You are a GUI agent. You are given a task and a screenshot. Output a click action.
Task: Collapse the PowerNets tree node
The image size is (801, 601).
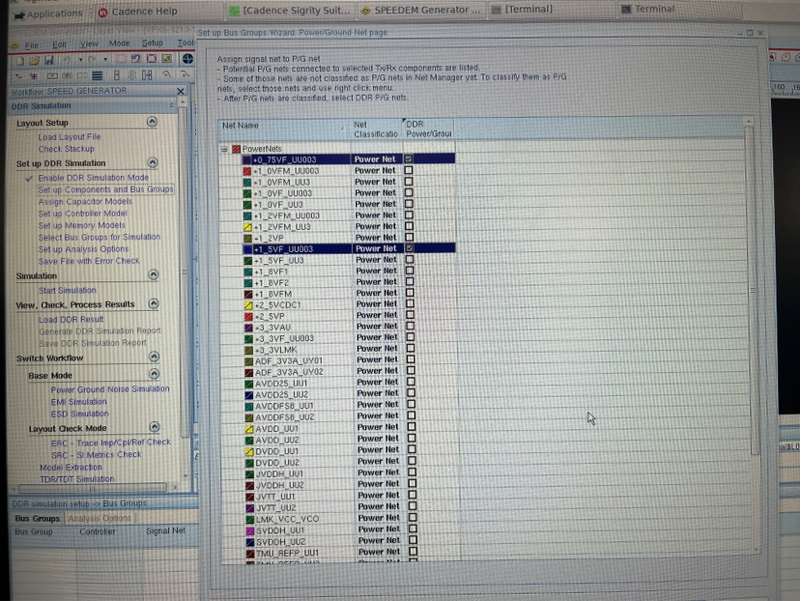coord(225,148)
